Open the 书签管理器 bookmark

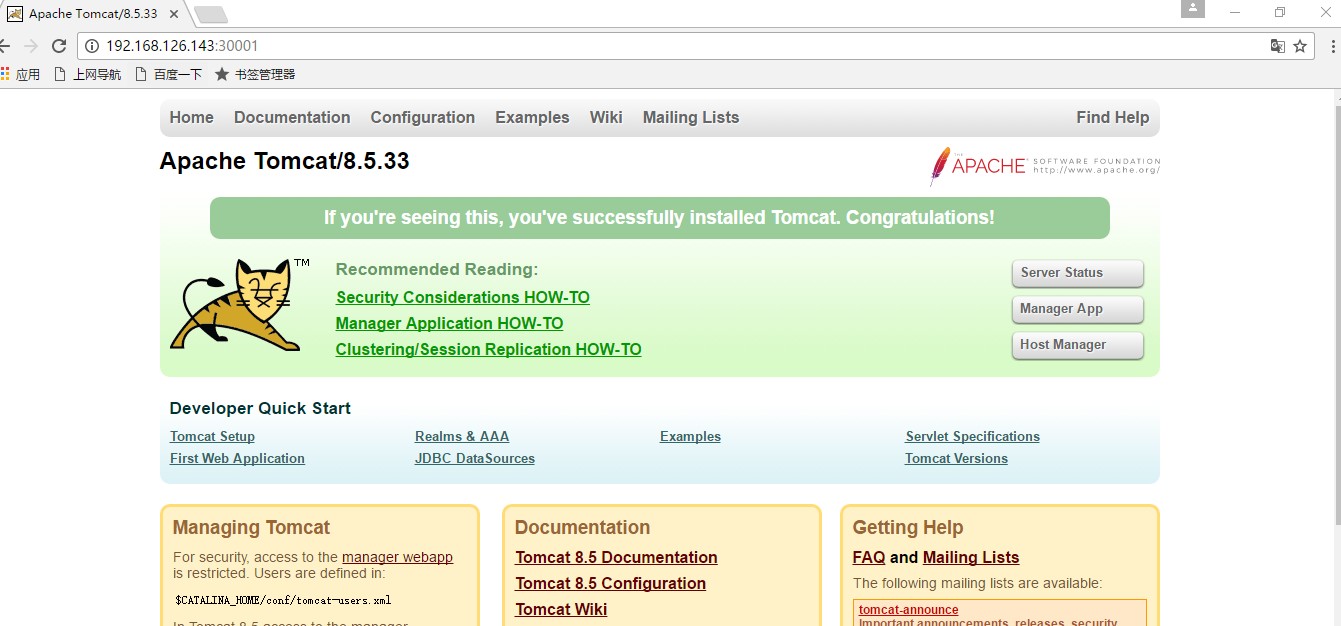coord(255,74)
